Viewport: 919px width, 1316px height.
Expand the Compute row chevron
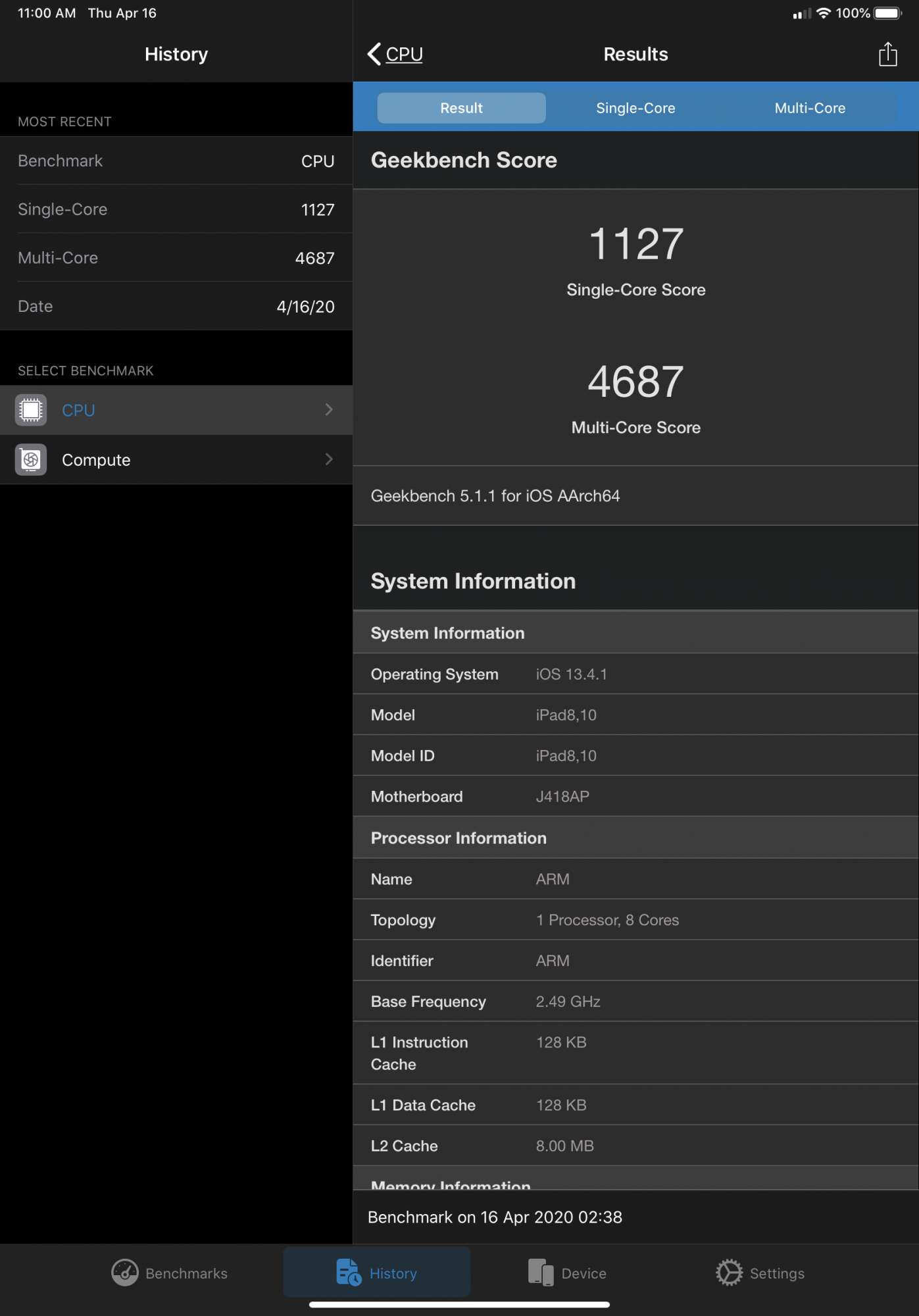coord(329,459)
